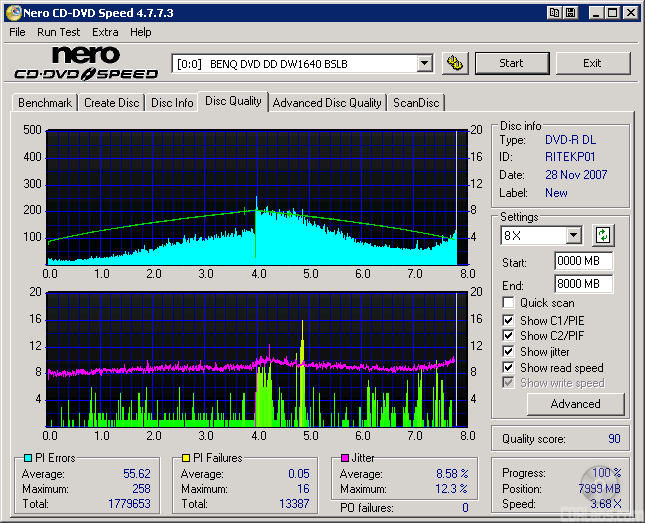Click the End position MB field
The width and height of the screenshot is (645, 523).
(583, 284)
